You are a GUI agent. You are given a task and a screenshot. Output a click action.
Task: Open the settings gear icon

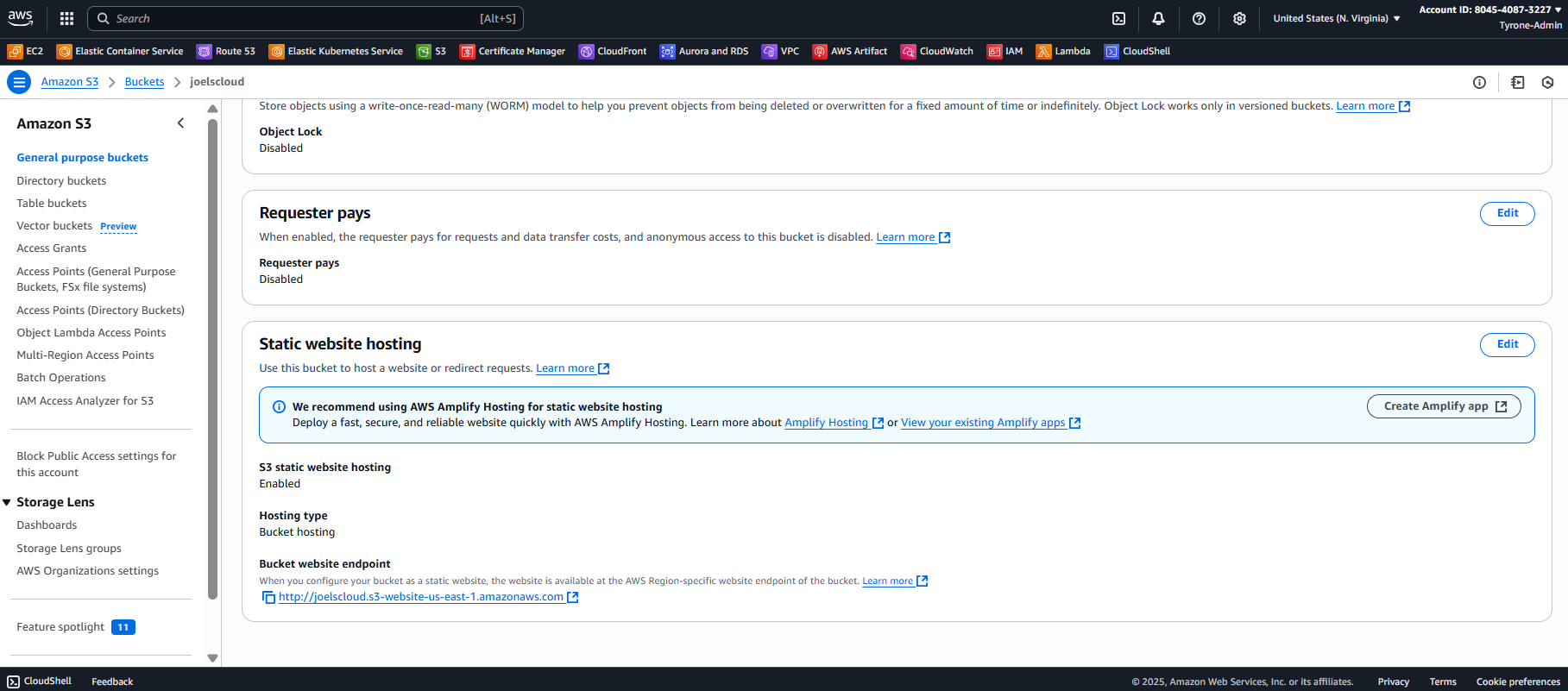1239,18
